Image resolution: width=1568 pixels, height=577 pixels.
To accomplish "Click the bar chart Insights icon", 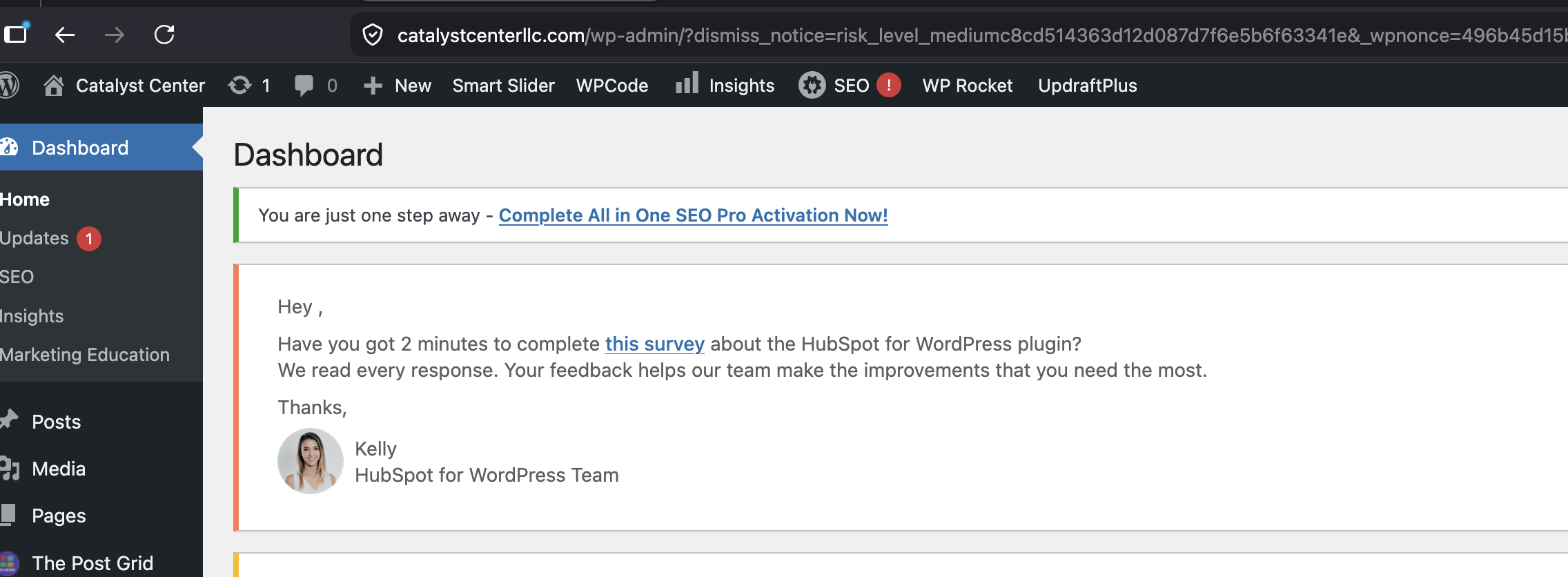I will click(687, 83).
